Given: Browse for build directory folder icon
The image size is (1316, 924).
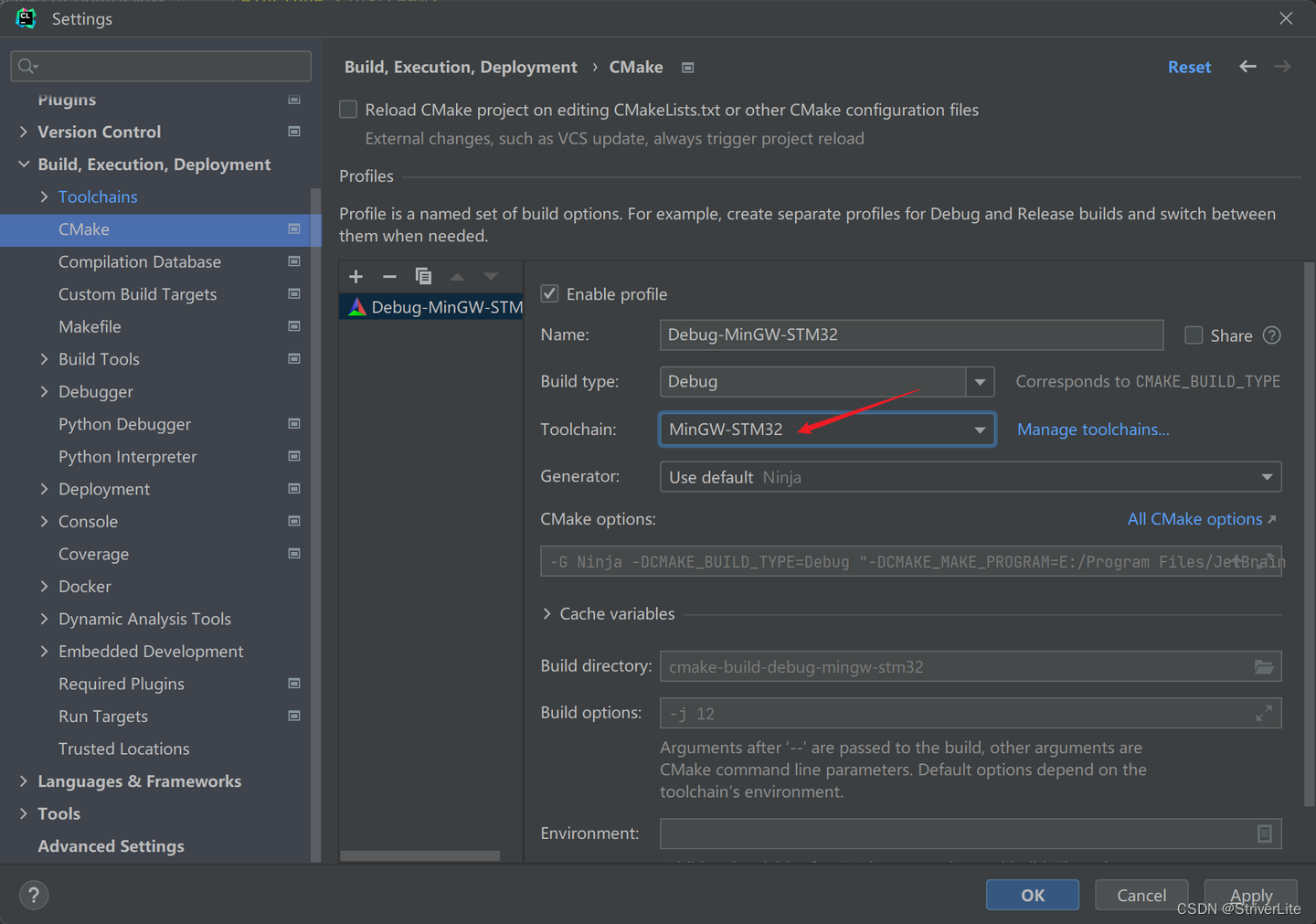Looking at the screenshot, I should point(1264,666).
